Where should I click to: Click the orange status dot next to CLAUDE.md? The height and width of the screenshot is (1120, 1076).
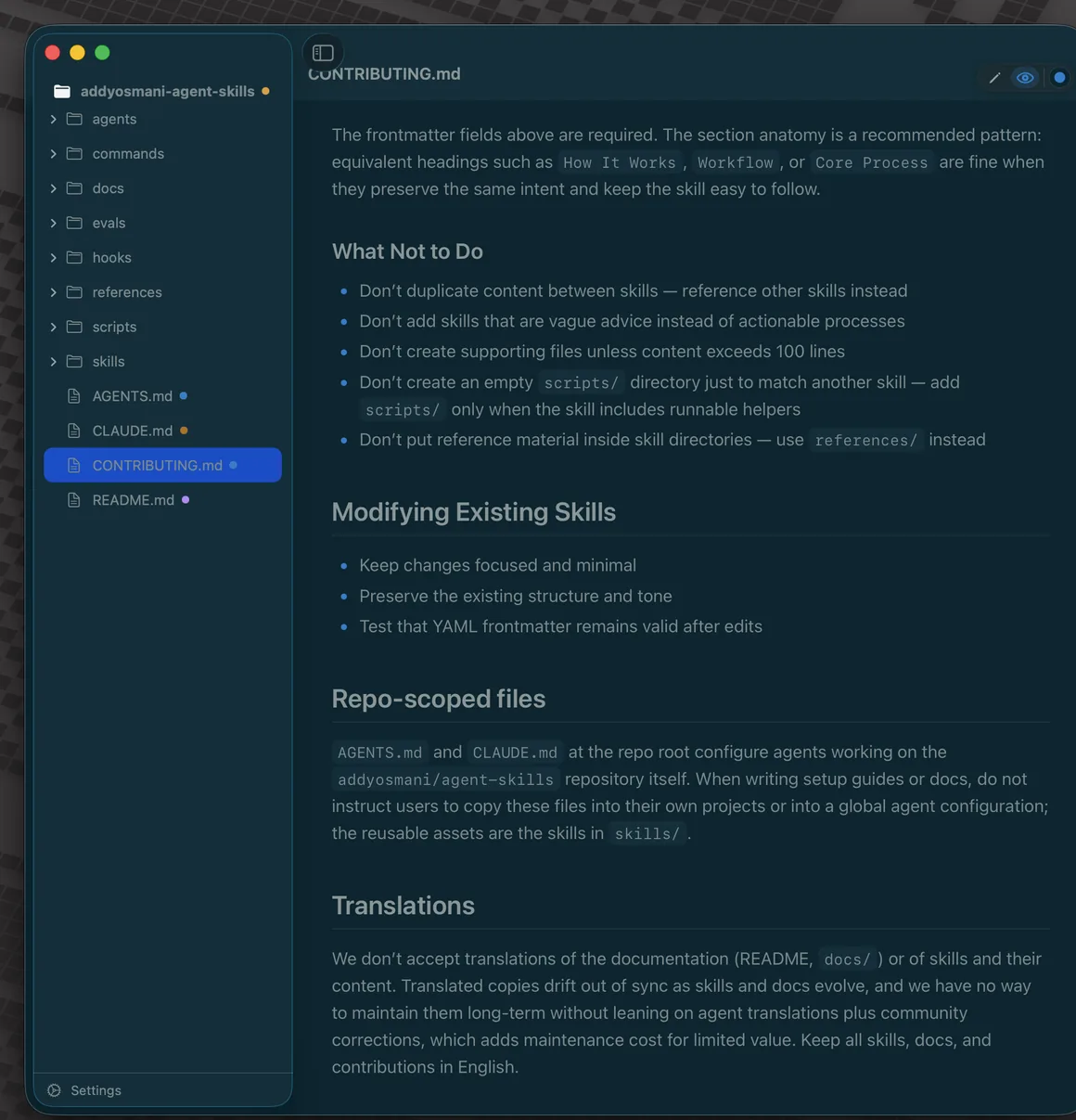(184, 431)
